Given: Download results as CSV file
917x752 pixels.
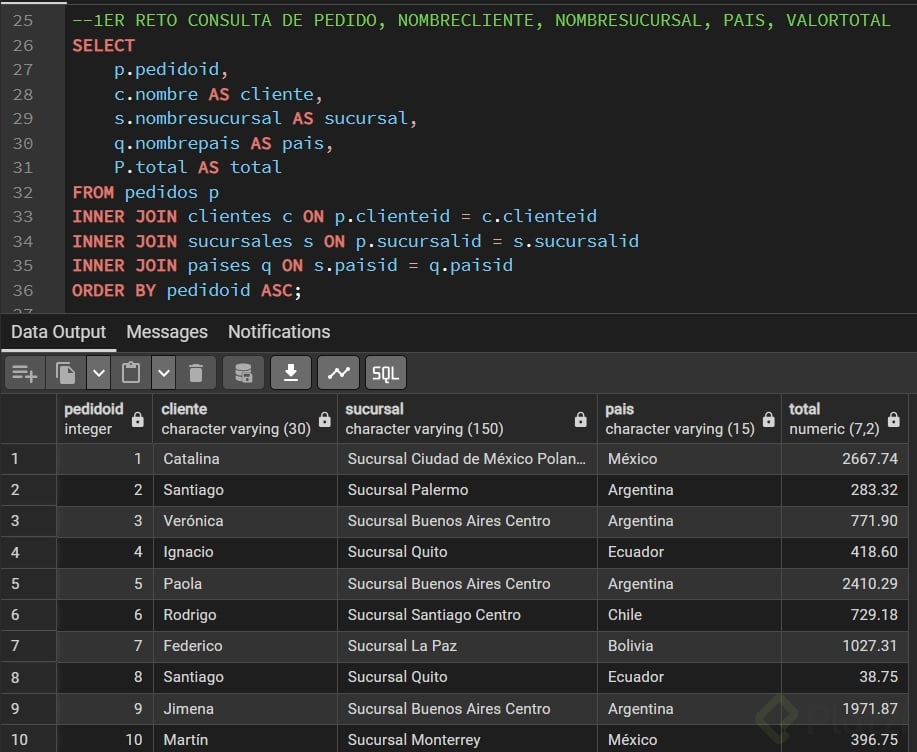Looking at the screenshot, I should tap(291, 373).
